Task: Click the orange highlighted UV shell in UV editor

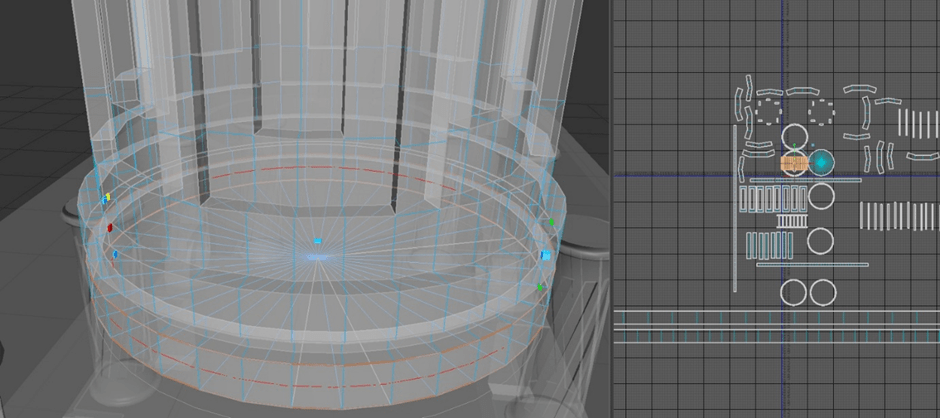Action: point(794,163)
